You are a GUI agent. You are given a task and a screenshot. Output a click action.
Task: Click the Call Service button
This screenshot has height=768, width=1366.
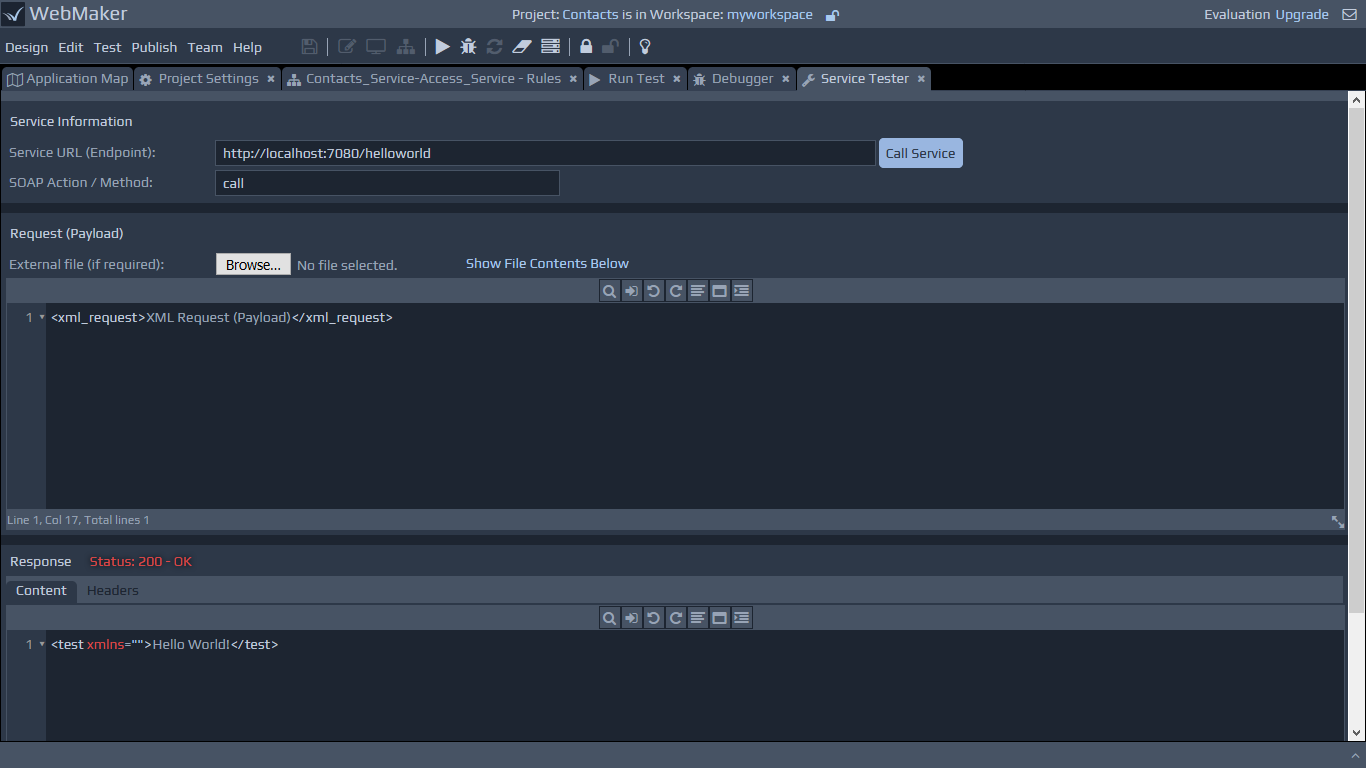[920, 153]
